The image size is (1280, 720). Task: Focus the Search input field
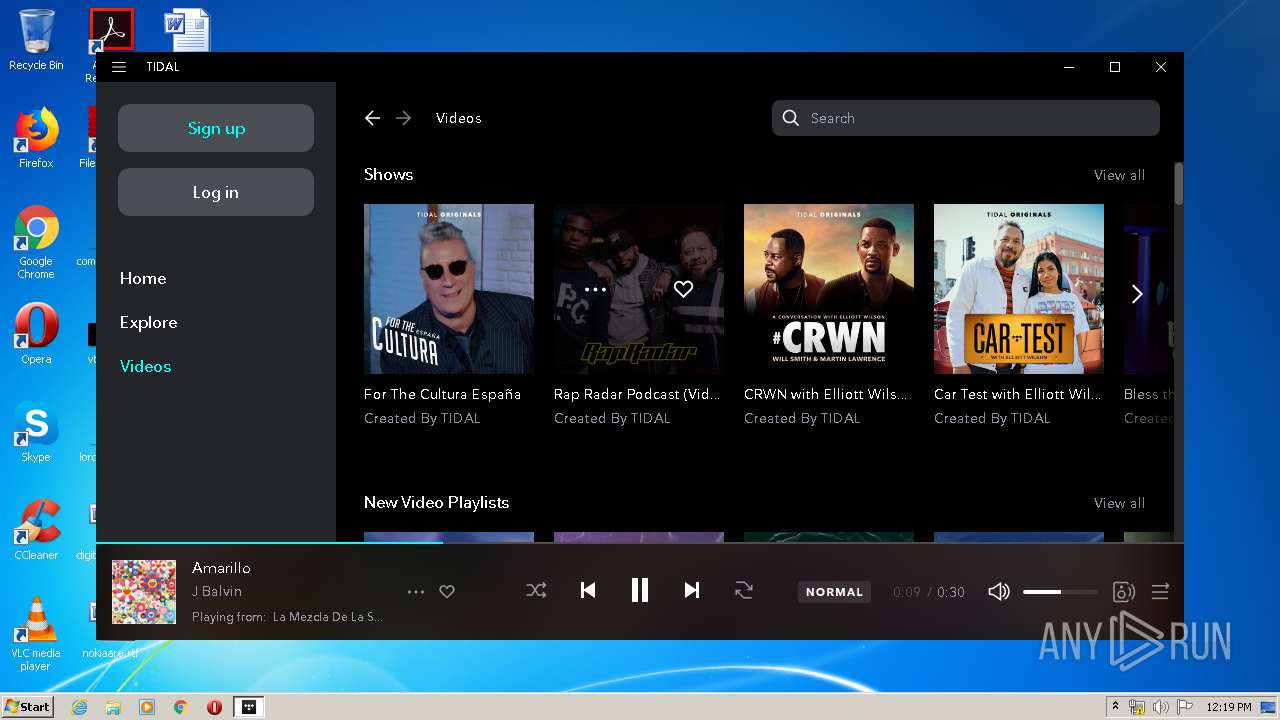coord(966,118)
